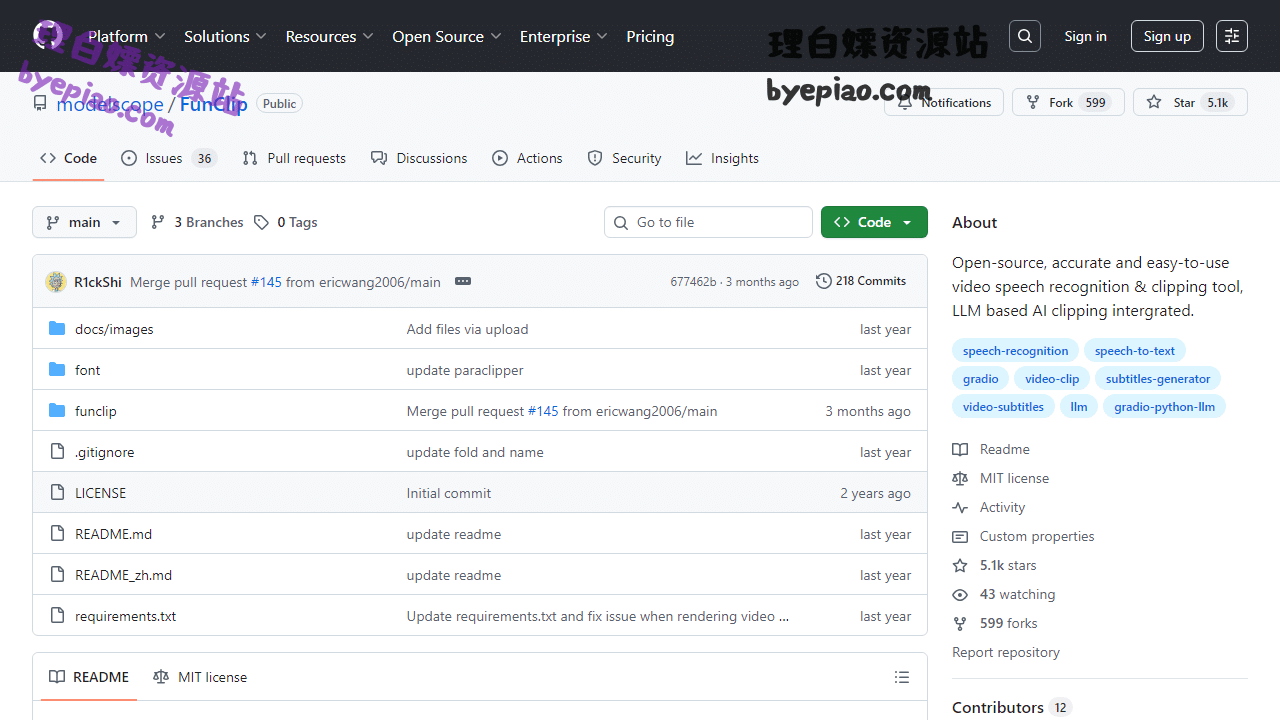The width and height of the screenshot is (1280, 720).
Task: Click the commit message ellipsis icon
Action: [462, 282]
